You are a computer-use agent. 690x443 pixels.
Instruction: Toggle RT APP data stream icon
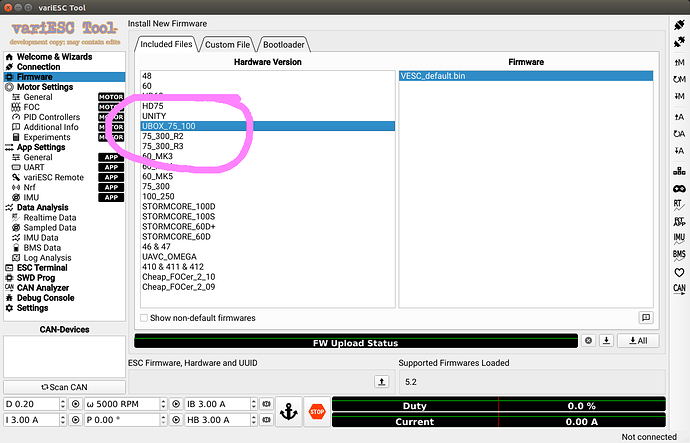[x=679, y=222]
